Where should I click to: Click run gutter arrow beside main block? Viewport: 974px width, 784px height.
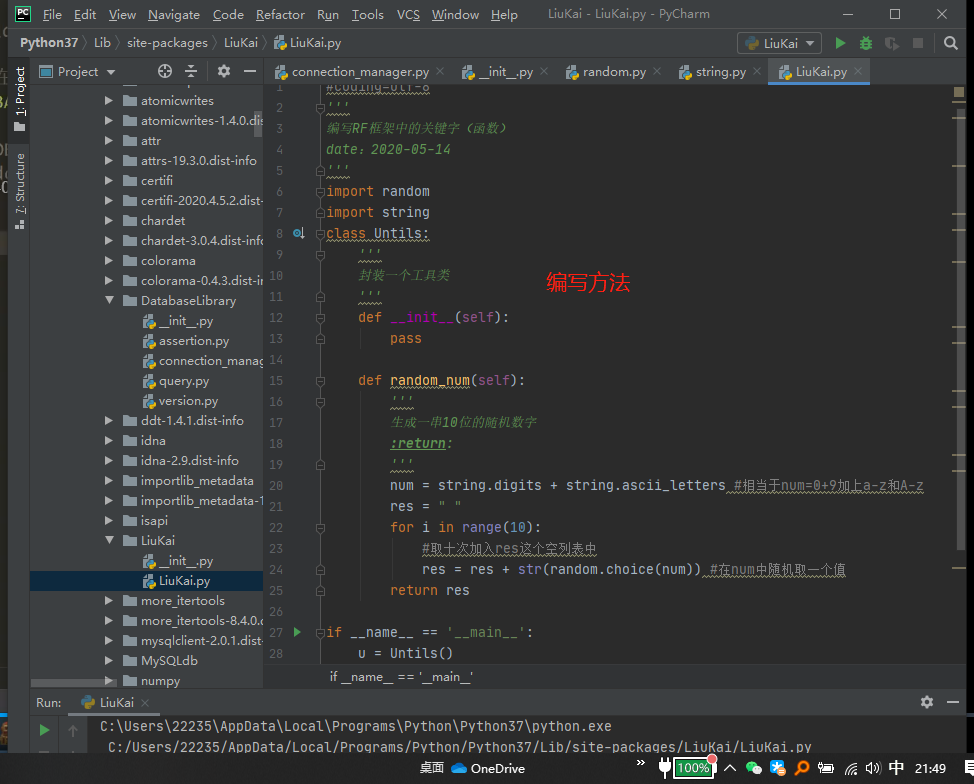[x=297, y=632]
